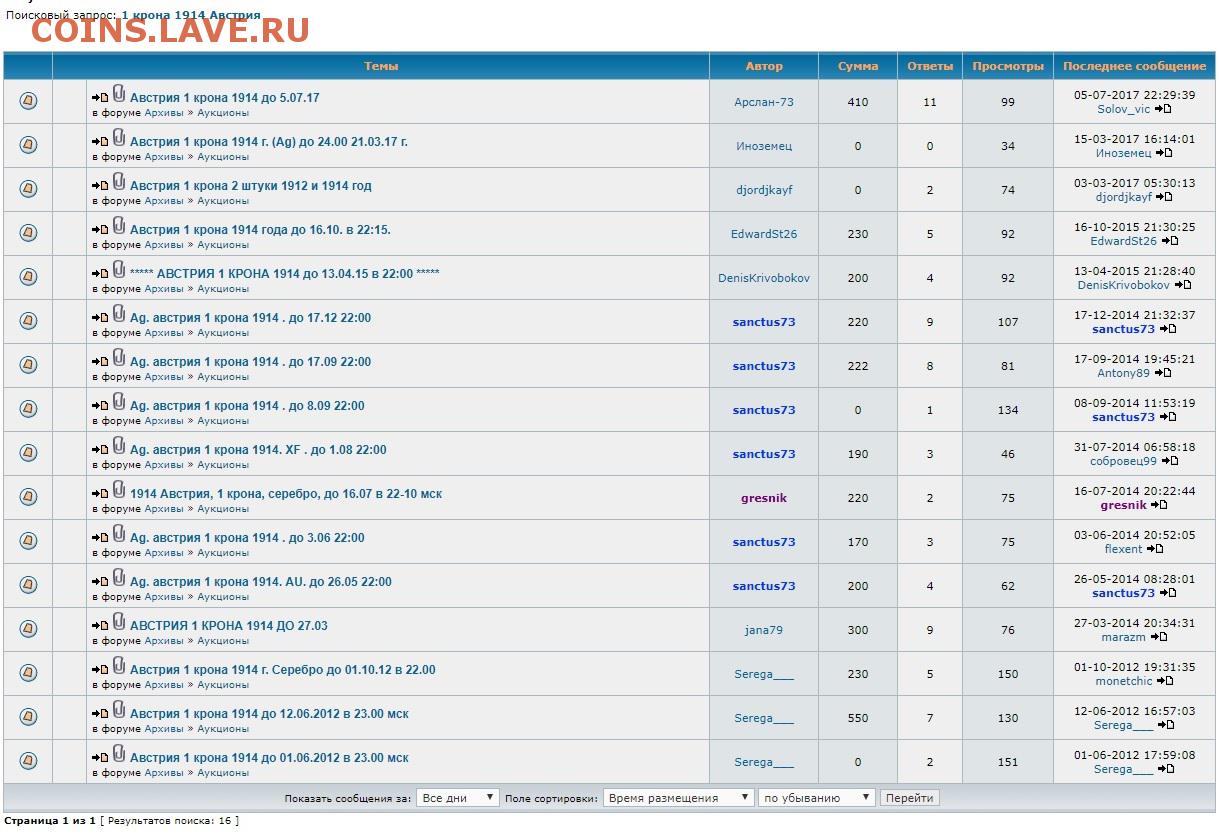Screen dimensions: 1219x840
Task: Click topic status icon in the Иноземец row
Action: (28, 145)
